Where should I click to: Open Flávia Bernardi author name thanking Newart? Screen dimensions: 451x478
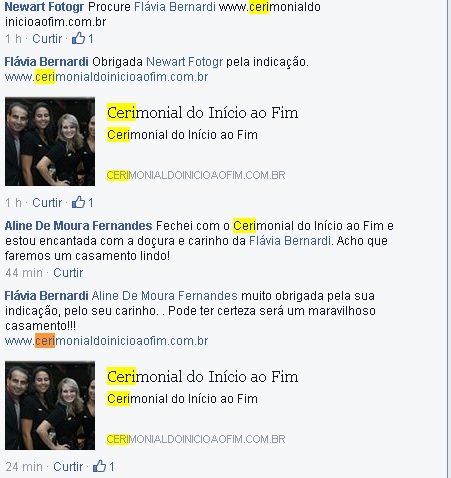[46, 62]
